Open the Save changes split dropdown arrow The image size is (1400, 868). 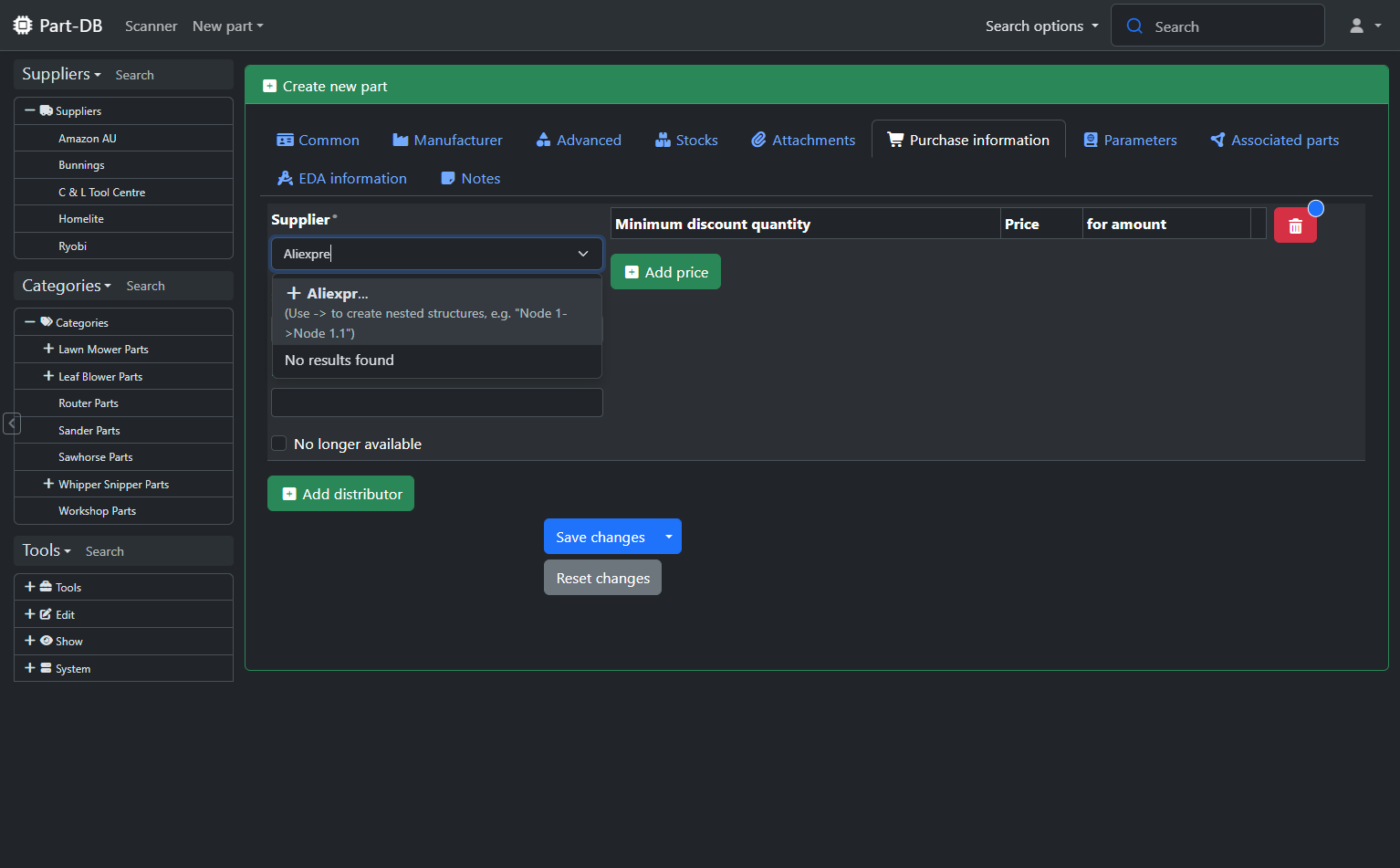pyautogui.click(x=669, y=537)
